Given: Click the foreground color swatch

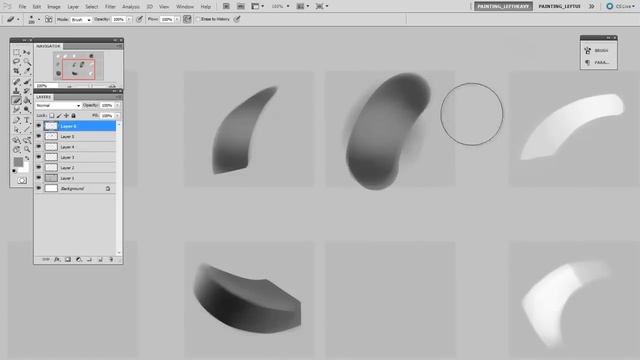Looking at the screenshot, I should tap(18, 162).
